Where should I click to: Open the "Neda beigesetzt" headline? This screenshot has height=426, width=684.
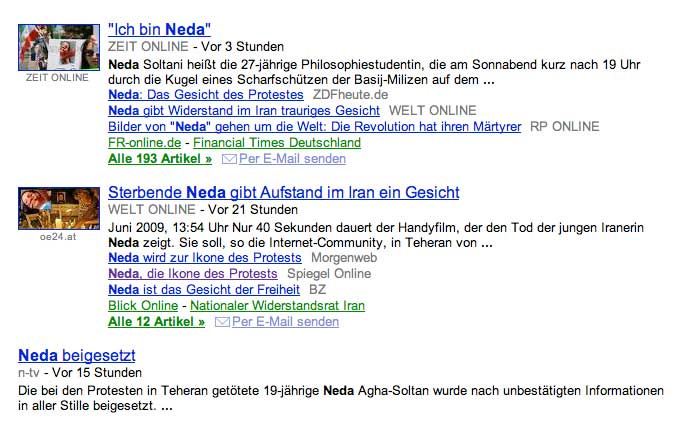tap(77, 355)
